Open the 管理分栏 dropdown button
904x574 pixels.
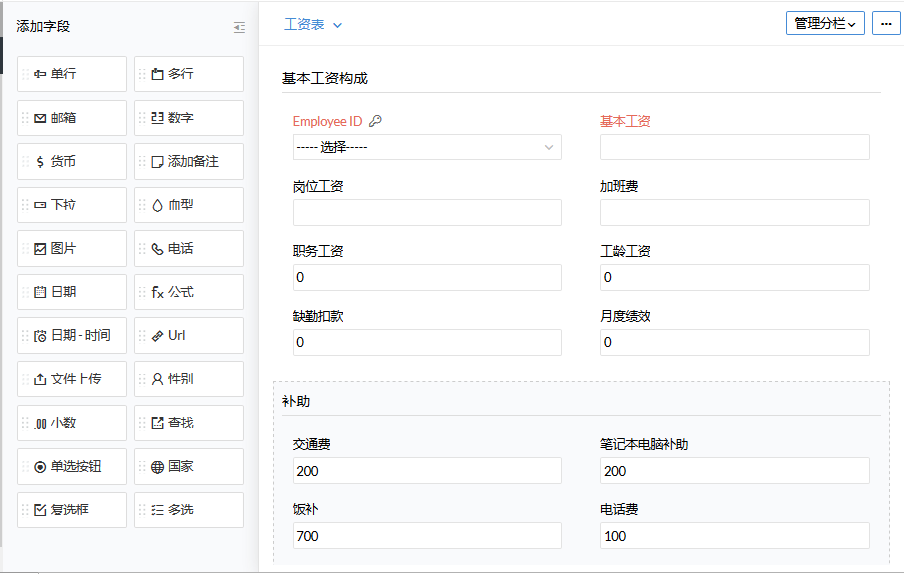click(x=825, y=24)
